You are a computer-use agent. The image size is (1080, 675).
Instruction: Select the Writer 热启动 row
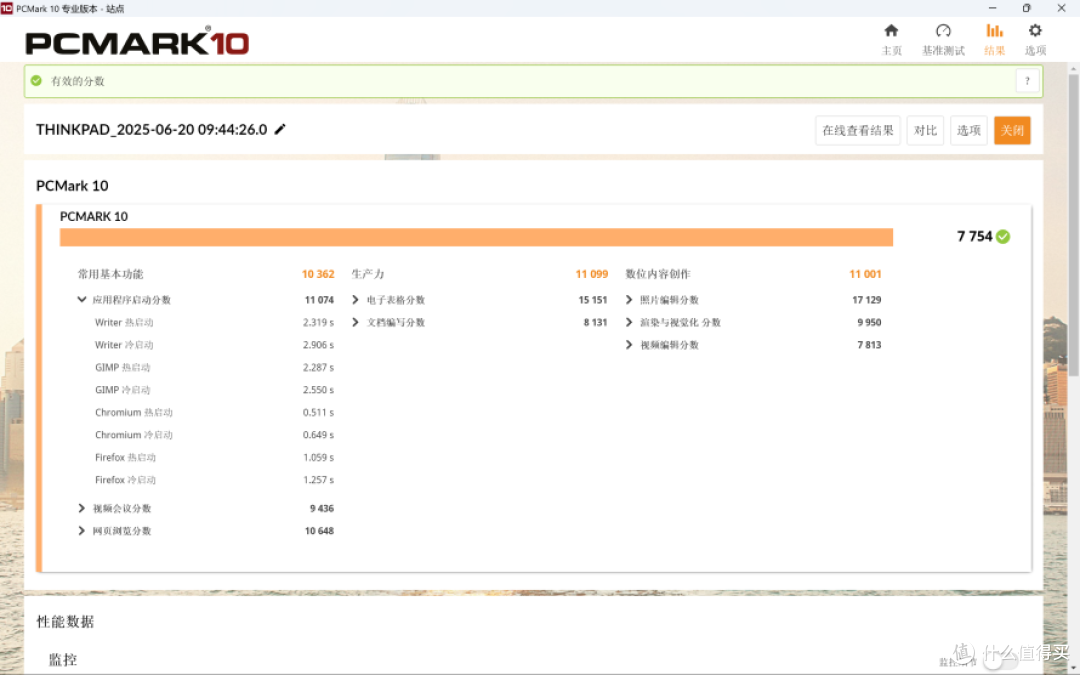pos(214,322)
